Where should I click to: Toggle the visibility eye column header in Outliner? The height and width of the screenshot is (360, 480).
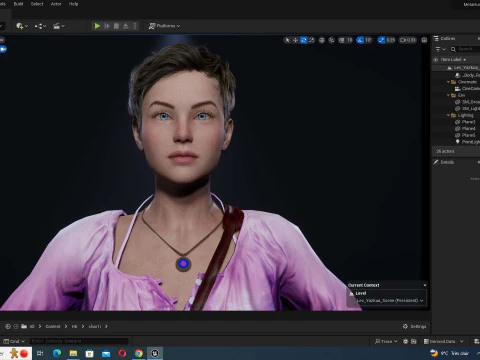[435, 60]
